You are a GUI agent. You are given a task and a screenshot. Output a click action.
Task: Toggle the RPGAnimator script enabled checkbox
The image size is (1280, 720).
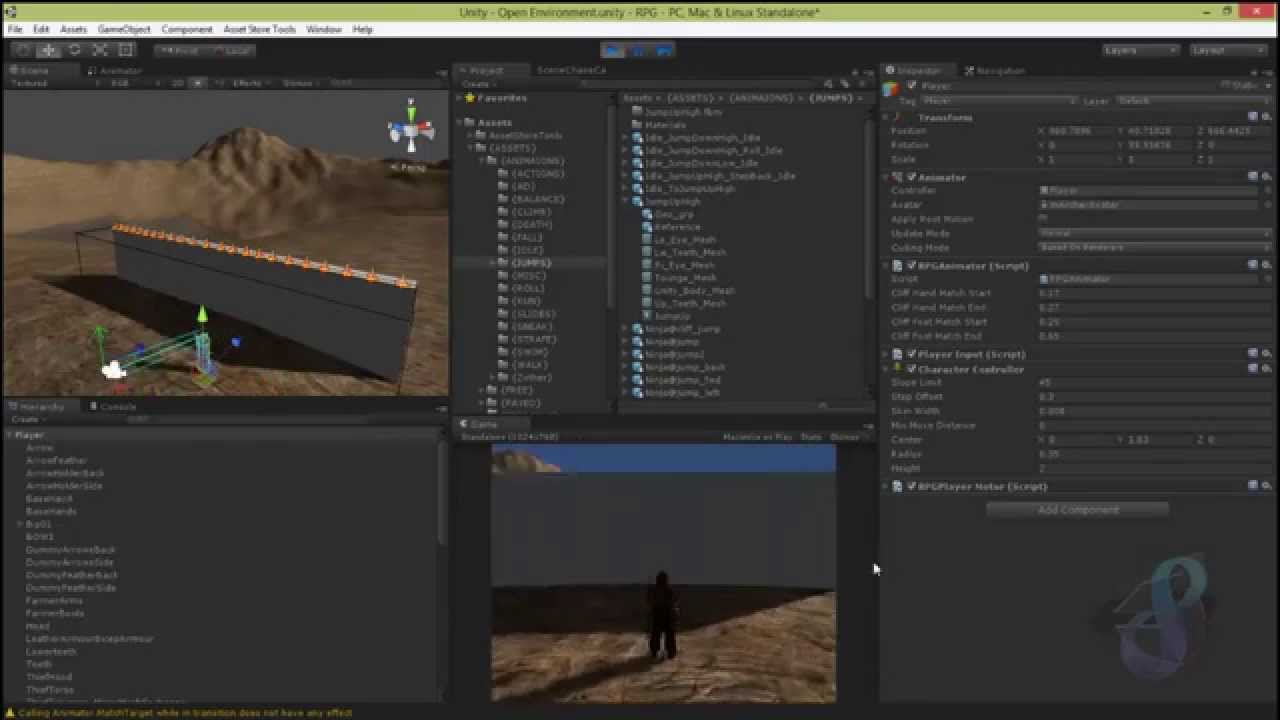click(x=911, y=265)
